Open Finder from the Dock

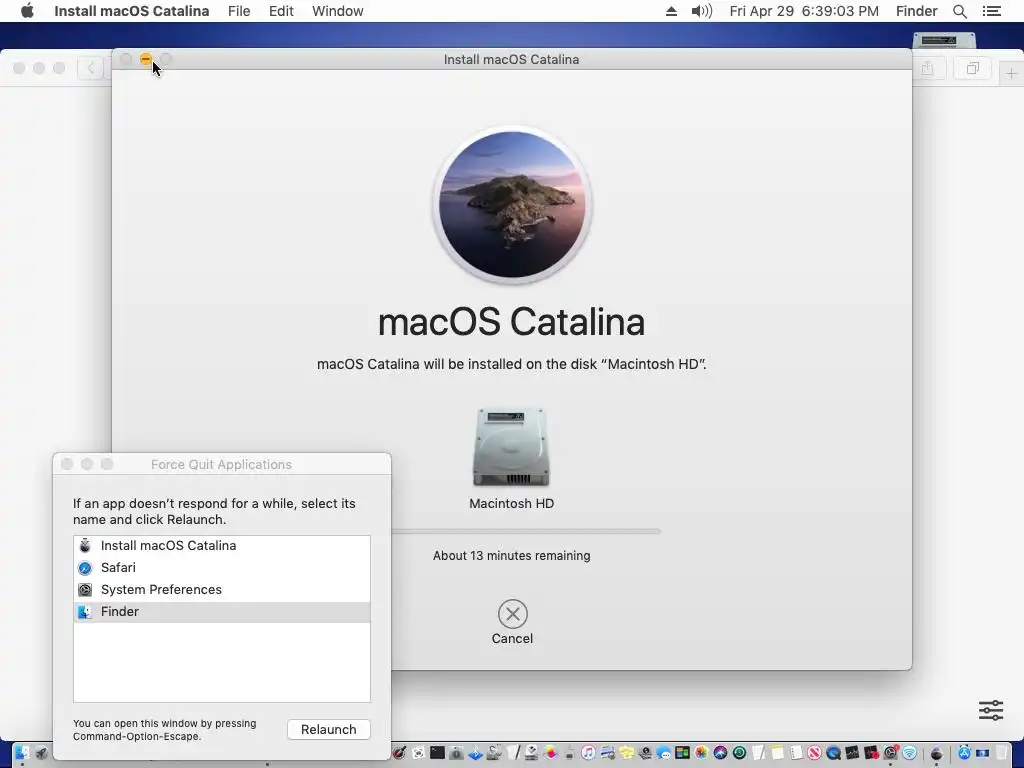pos(22,753)
